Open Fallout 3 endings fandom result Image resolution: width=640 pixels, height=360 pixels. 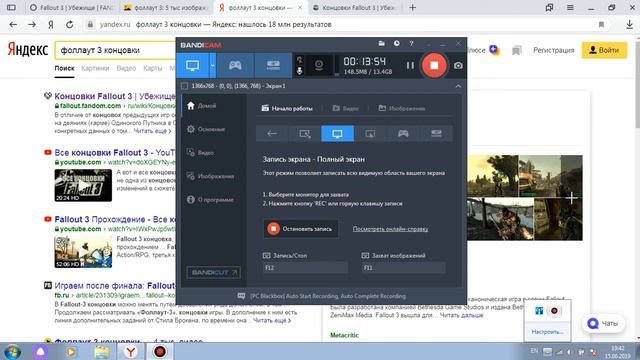pyautogui.click(x=115, y=96)
